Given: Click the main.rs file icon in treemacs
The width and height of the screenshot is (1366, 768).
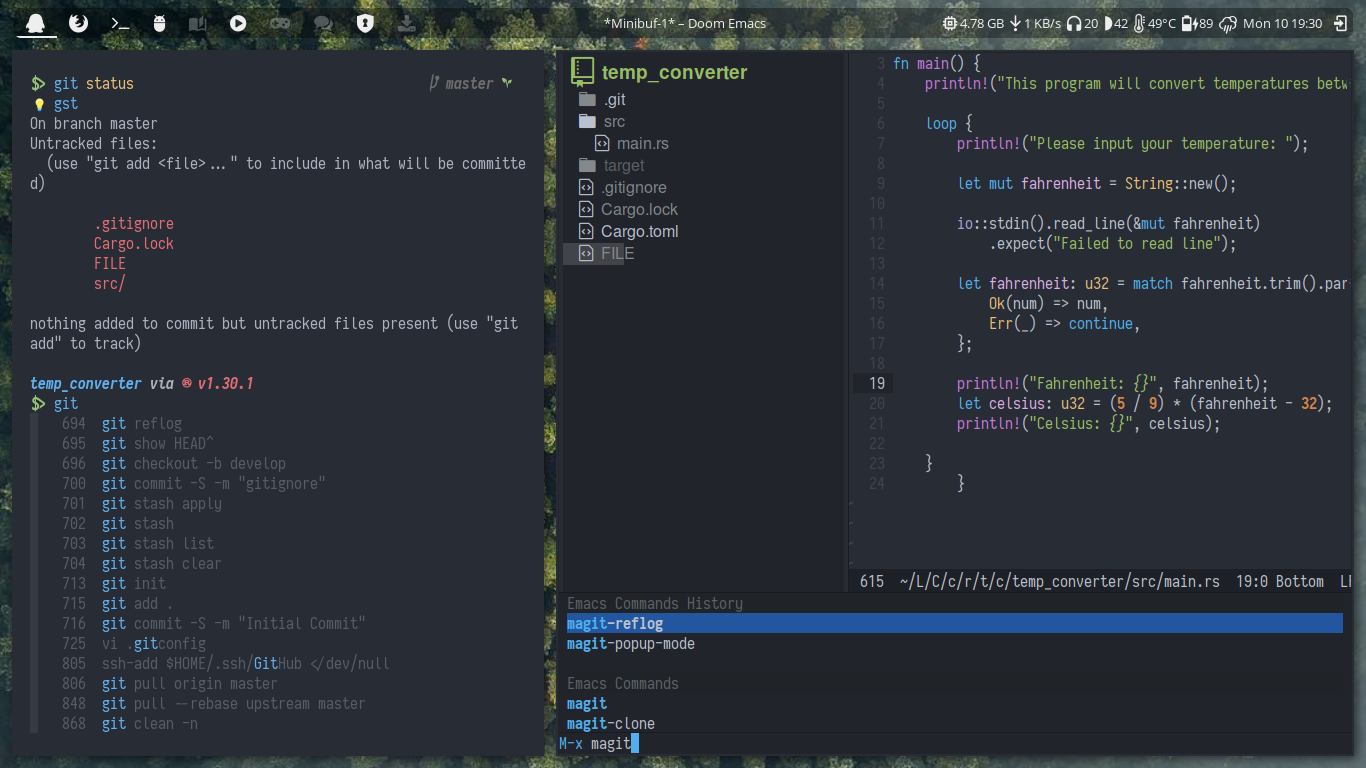Looking at the screenshot, I should pyautogui.click(x=602, y=144).
